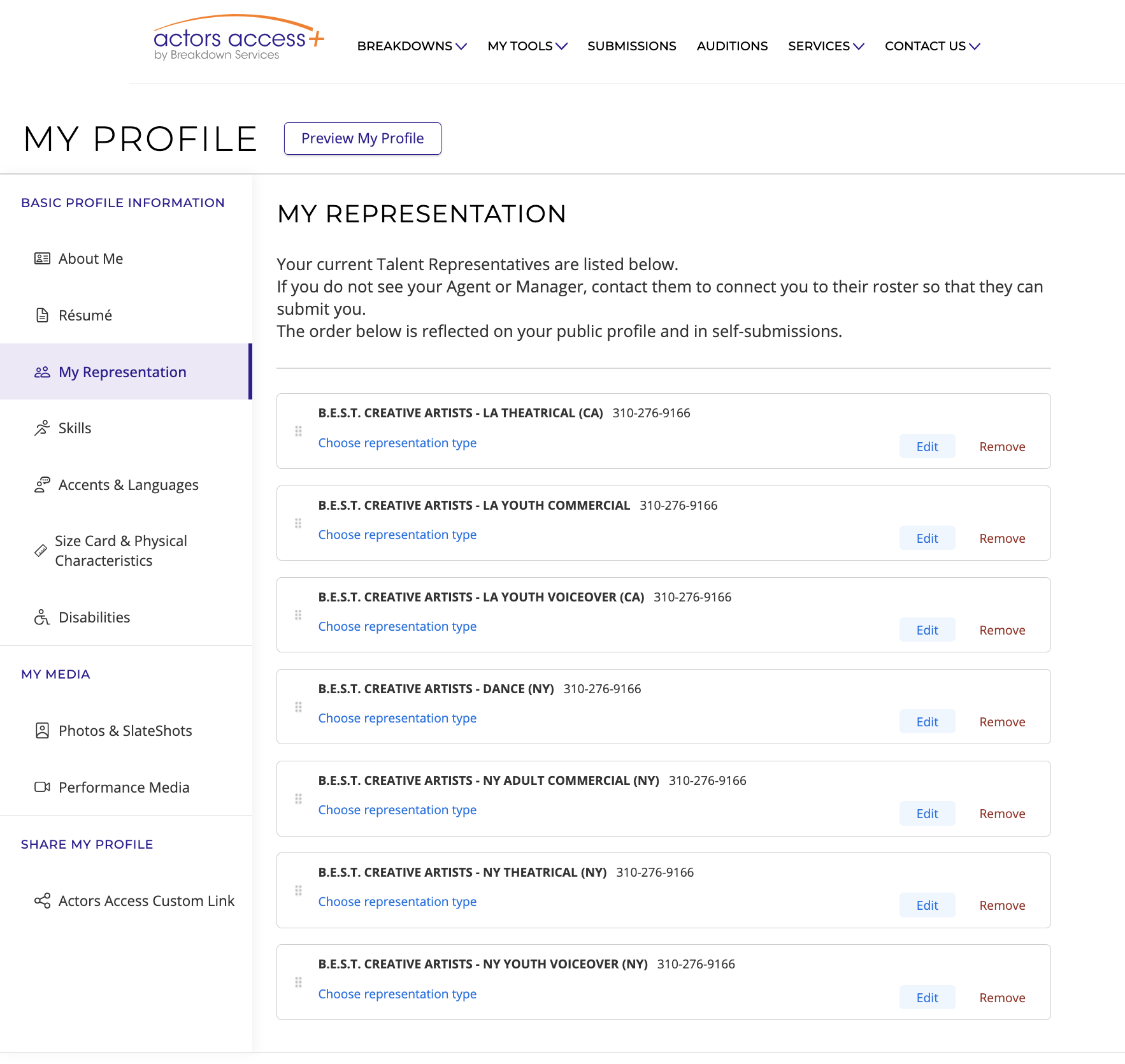
Task: Expand the Contact Us menu chevron
Action: pos(975,47)
